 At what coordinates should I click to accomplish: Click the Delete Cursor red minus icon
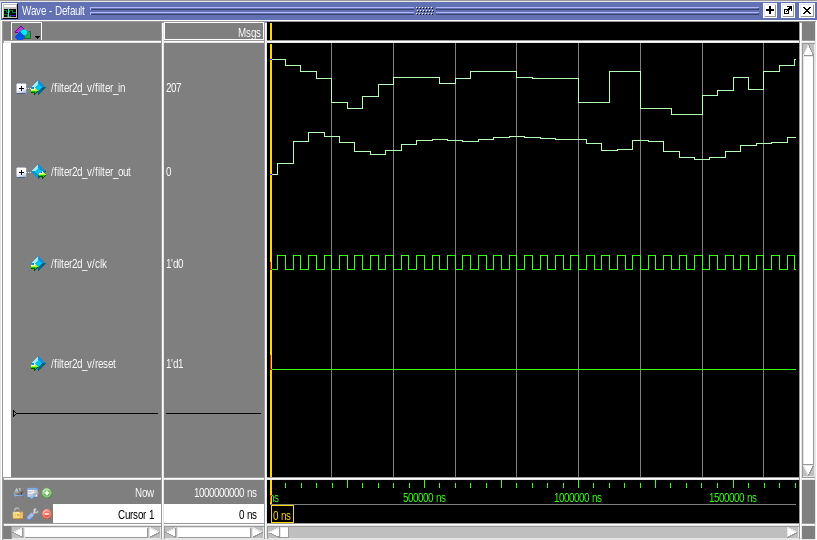click(x=47, y=514)
